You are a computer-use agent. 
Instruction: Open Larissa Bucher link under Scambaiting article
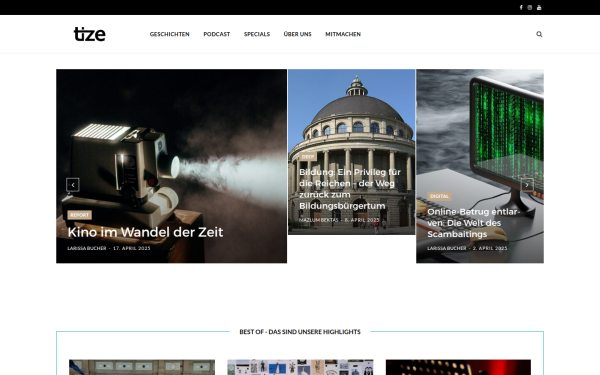click(447, 248)
